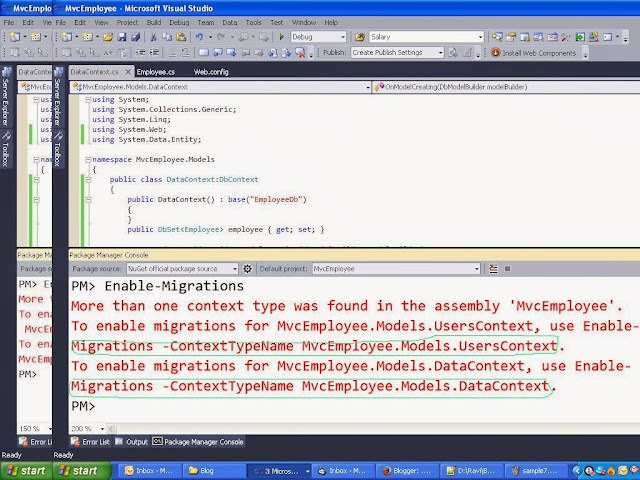This screenshot has width=640, height=480.
Task: Select the Package Manager Console bottom tab
Action: [x=198, y=442]
